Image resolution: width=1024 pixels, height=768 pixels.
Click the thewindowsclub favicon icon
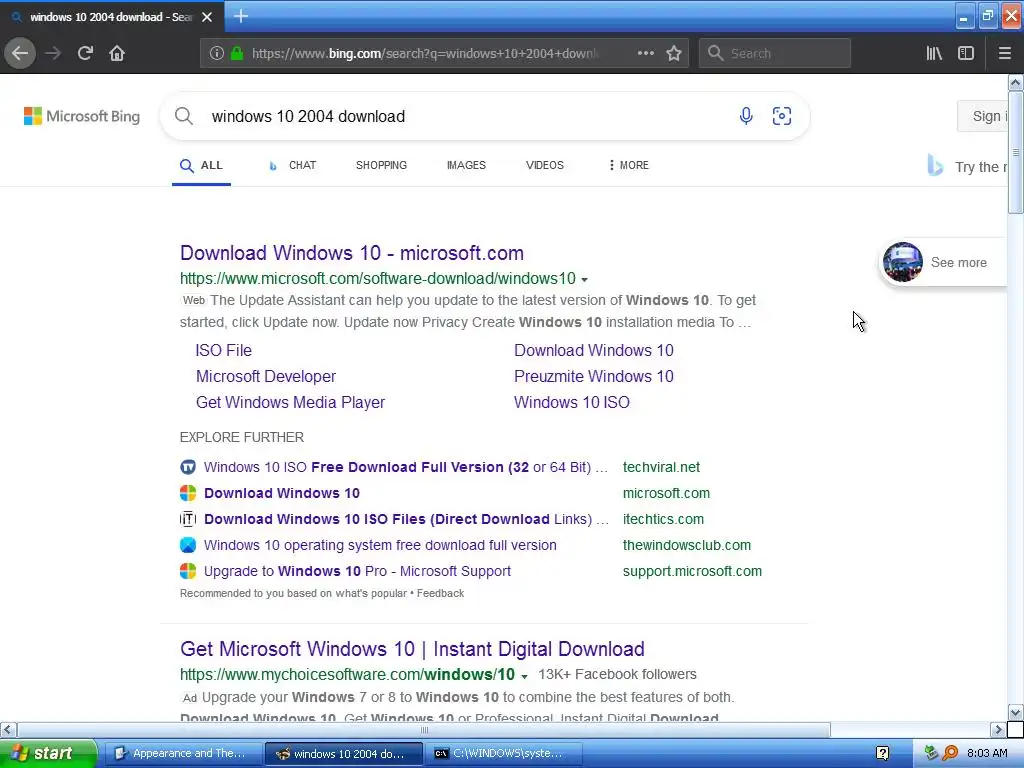[188, 545]
